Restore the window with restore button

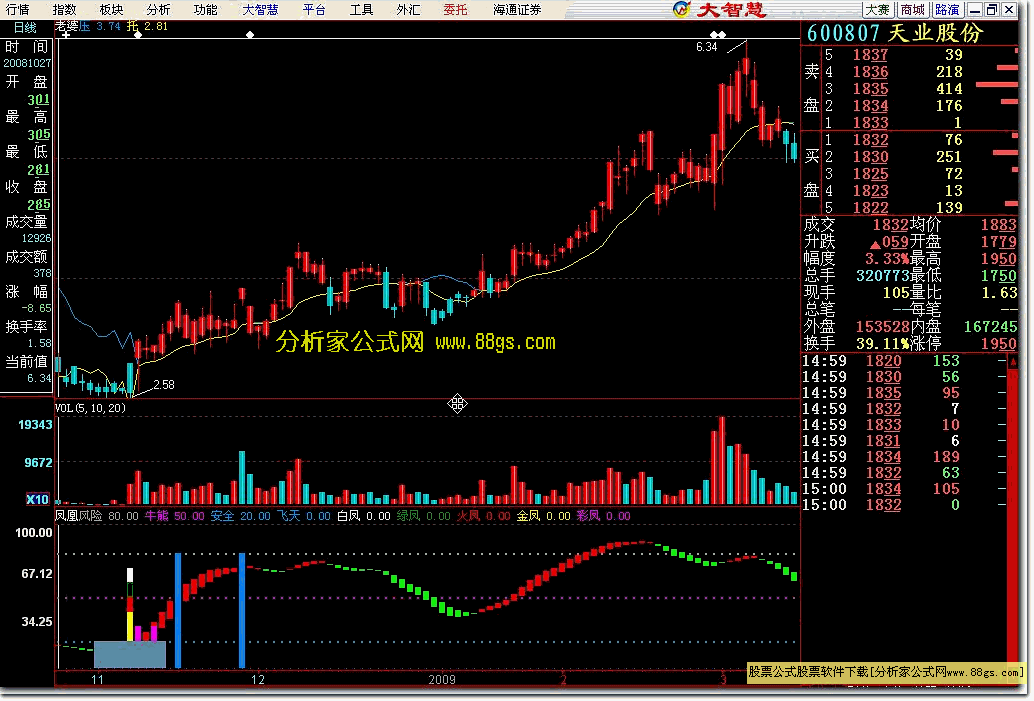point(992,10)
